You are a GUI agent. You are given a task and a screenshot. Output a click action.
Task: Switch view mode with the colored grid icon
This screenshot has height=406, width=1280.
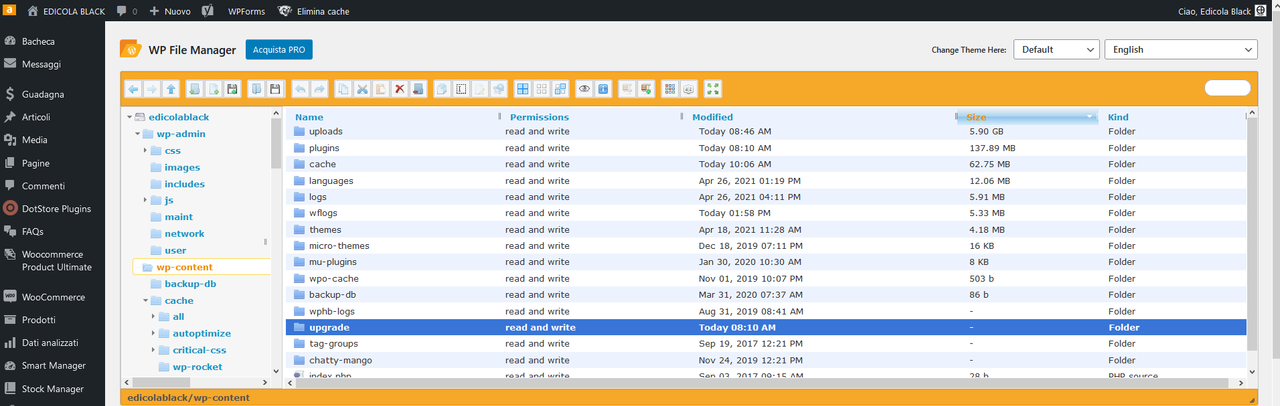(x=670, y=88)
